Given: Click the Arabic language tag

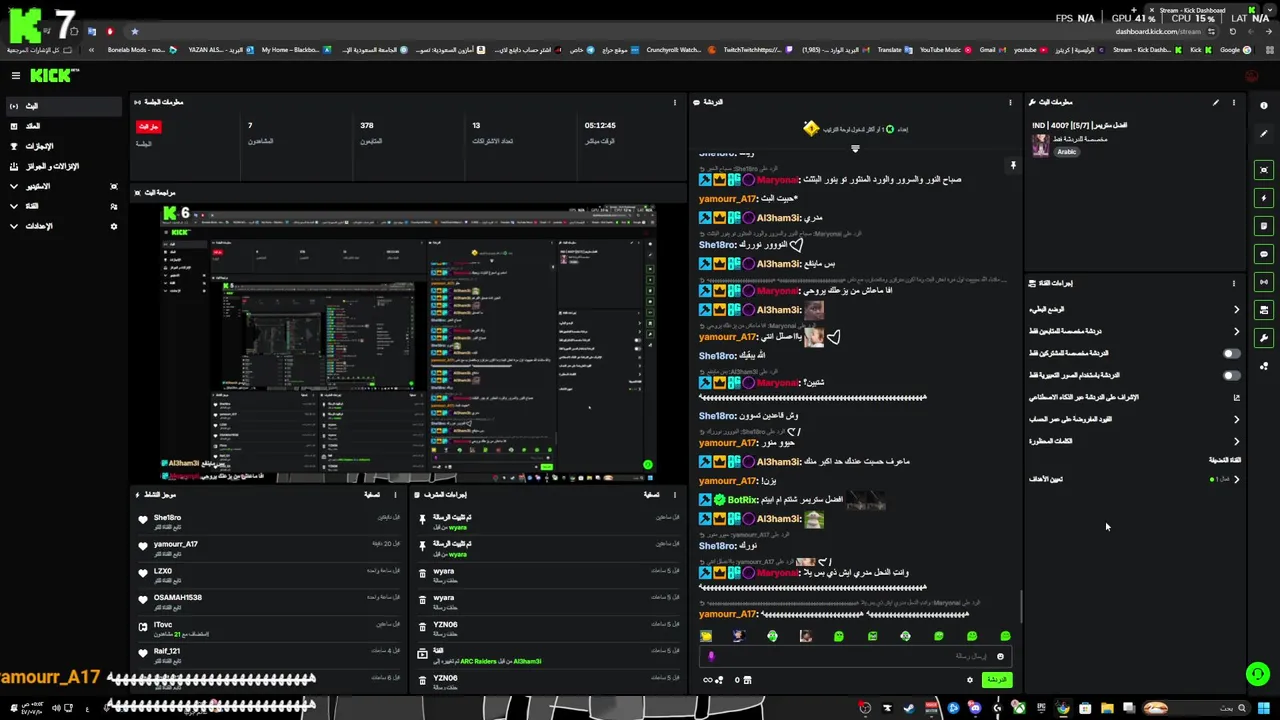Looking at the screenshot, I should coord(1067,152).
